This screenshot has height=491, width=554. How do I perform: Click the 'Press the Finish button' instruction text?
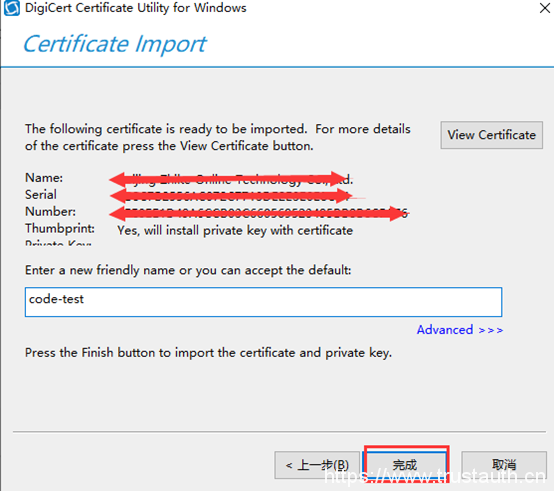(x=208, y=353)
